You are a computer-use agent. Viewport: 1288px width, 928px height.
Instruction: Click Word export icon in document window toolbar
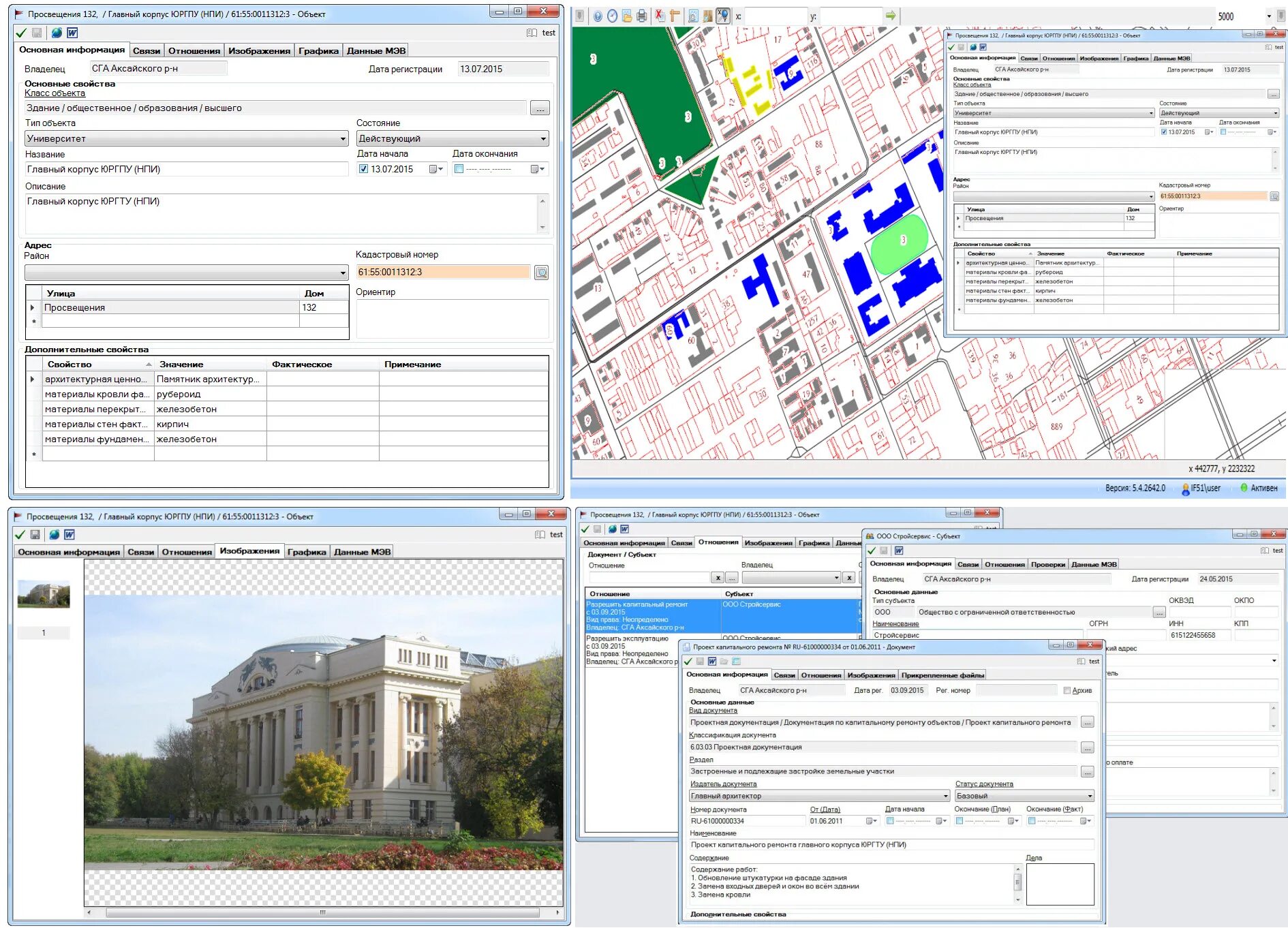click(711, 662)
